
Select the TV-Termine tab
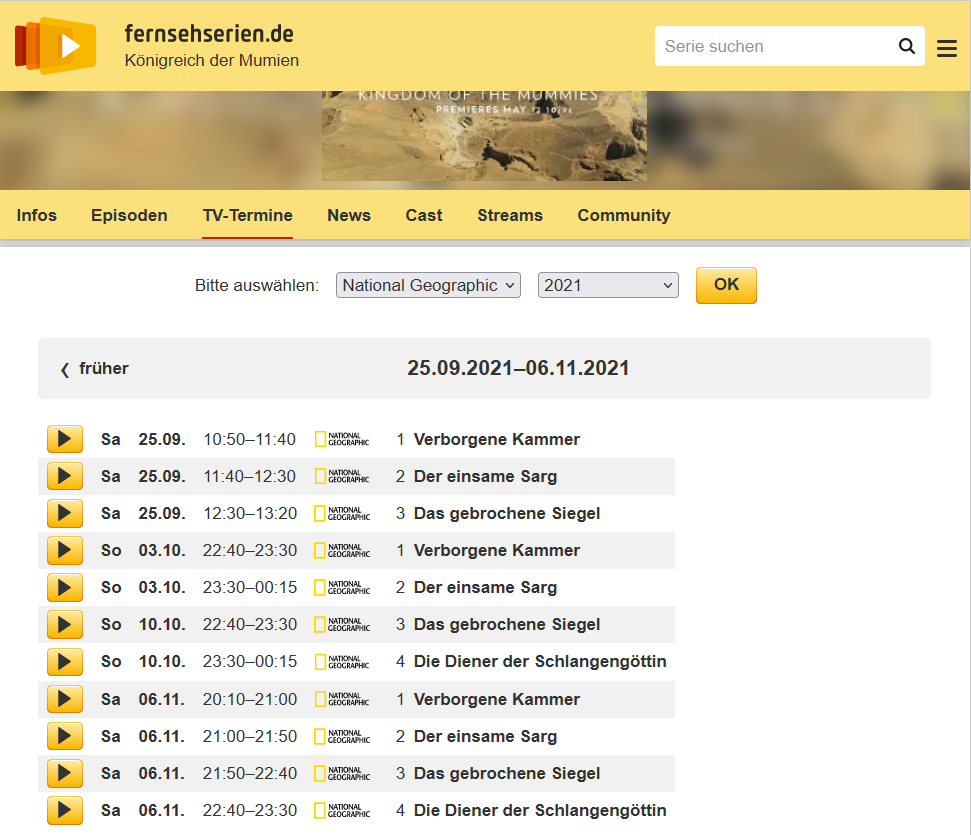click(247, 215)
